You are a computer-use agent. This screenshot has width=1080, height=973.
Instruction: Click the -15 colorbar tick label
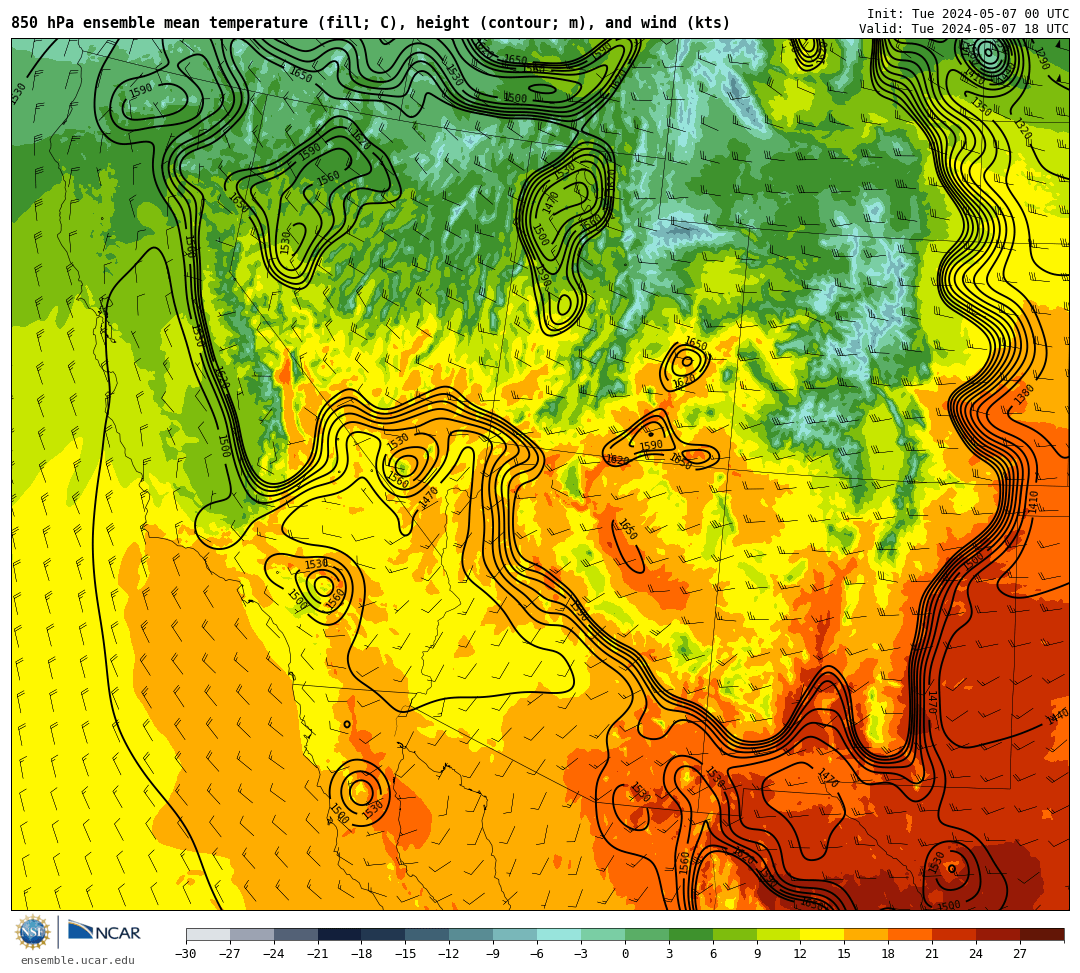point(406,954)
